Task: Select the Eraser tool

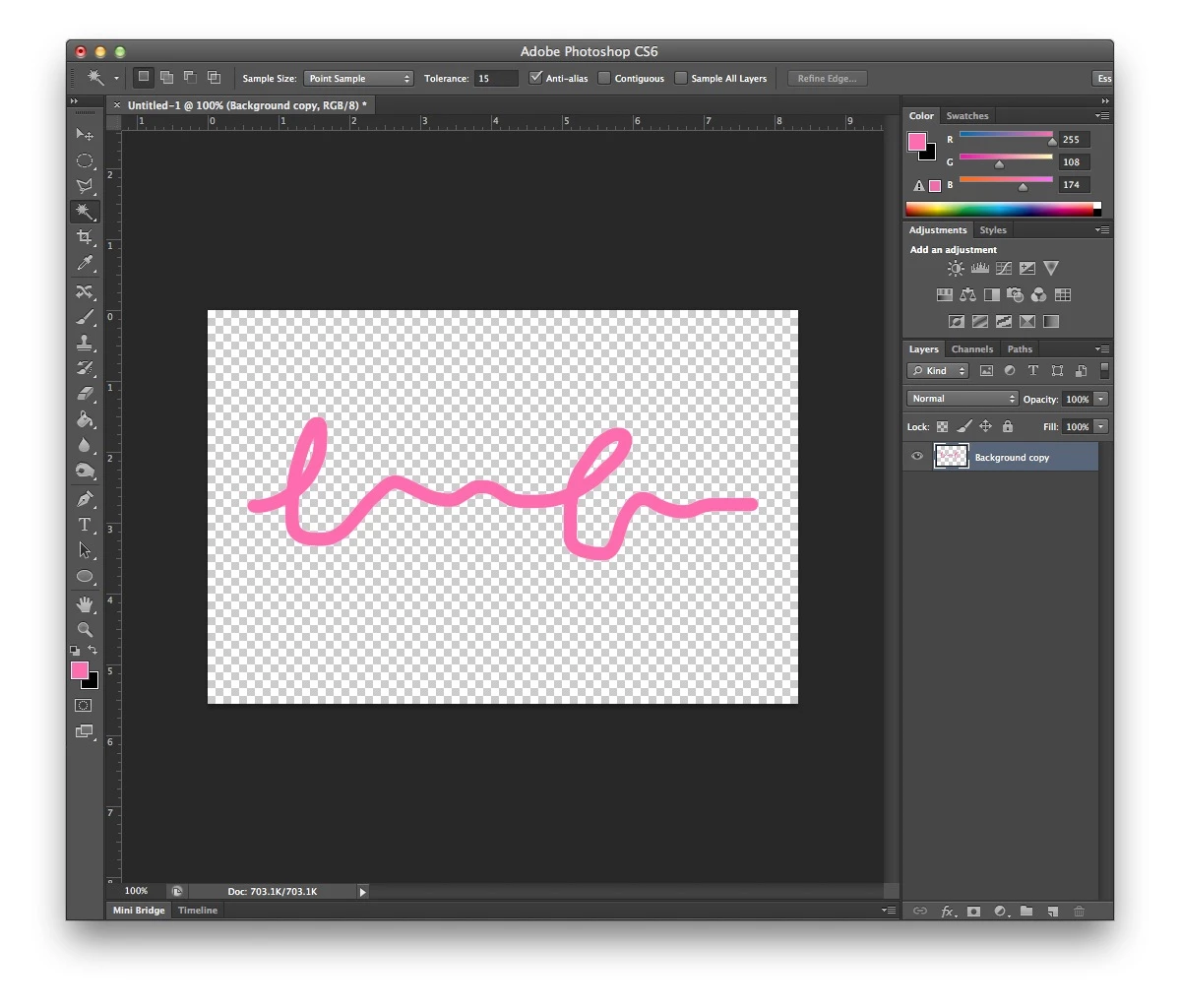Action: (85, 394)
